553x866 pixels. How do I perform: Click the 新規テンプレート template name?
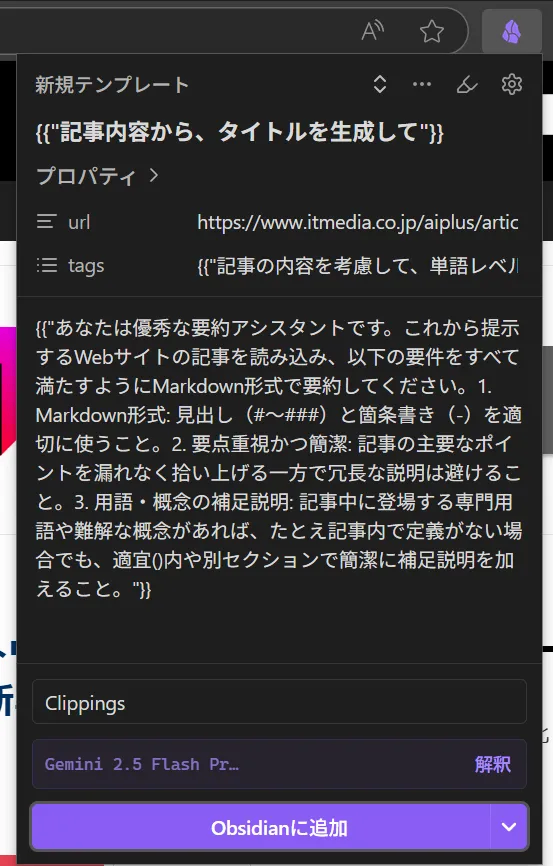click(x=112, y=85)
